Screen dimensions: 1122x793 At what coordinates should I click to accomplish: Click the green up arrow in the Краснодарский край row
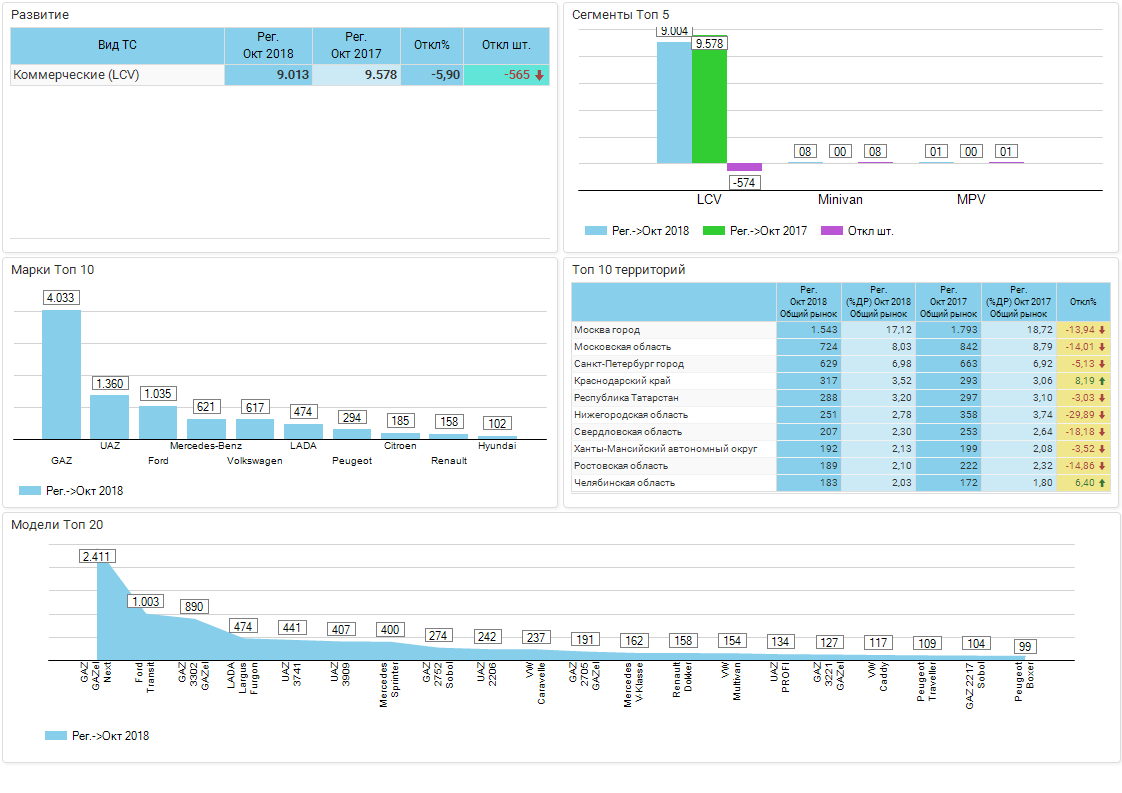(1102, 381)
